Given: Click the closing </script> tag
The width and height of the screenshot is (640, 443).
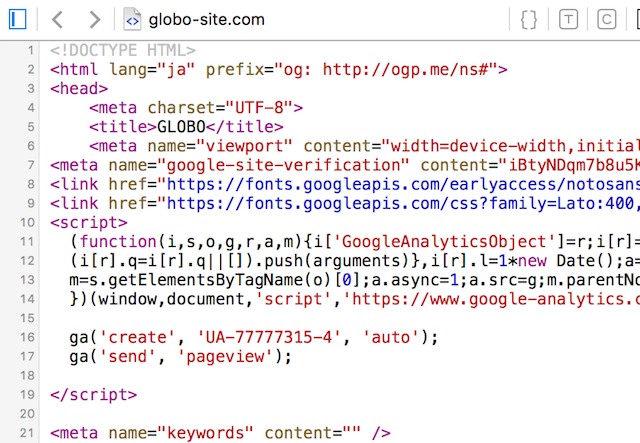Looking at the screenshot, I should coord(93,395).
